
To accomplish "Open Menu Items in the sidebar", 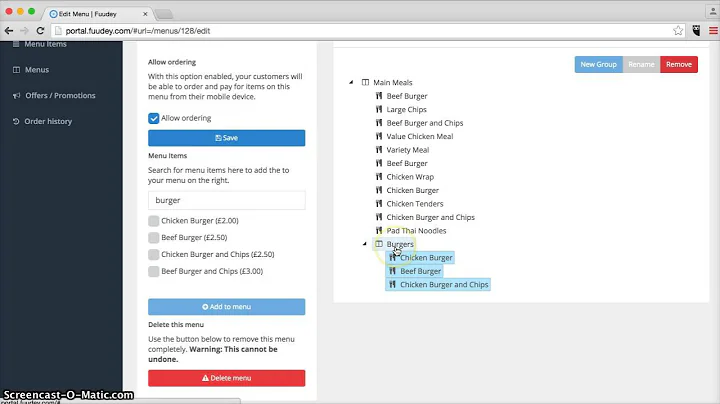I will [45, 44].
